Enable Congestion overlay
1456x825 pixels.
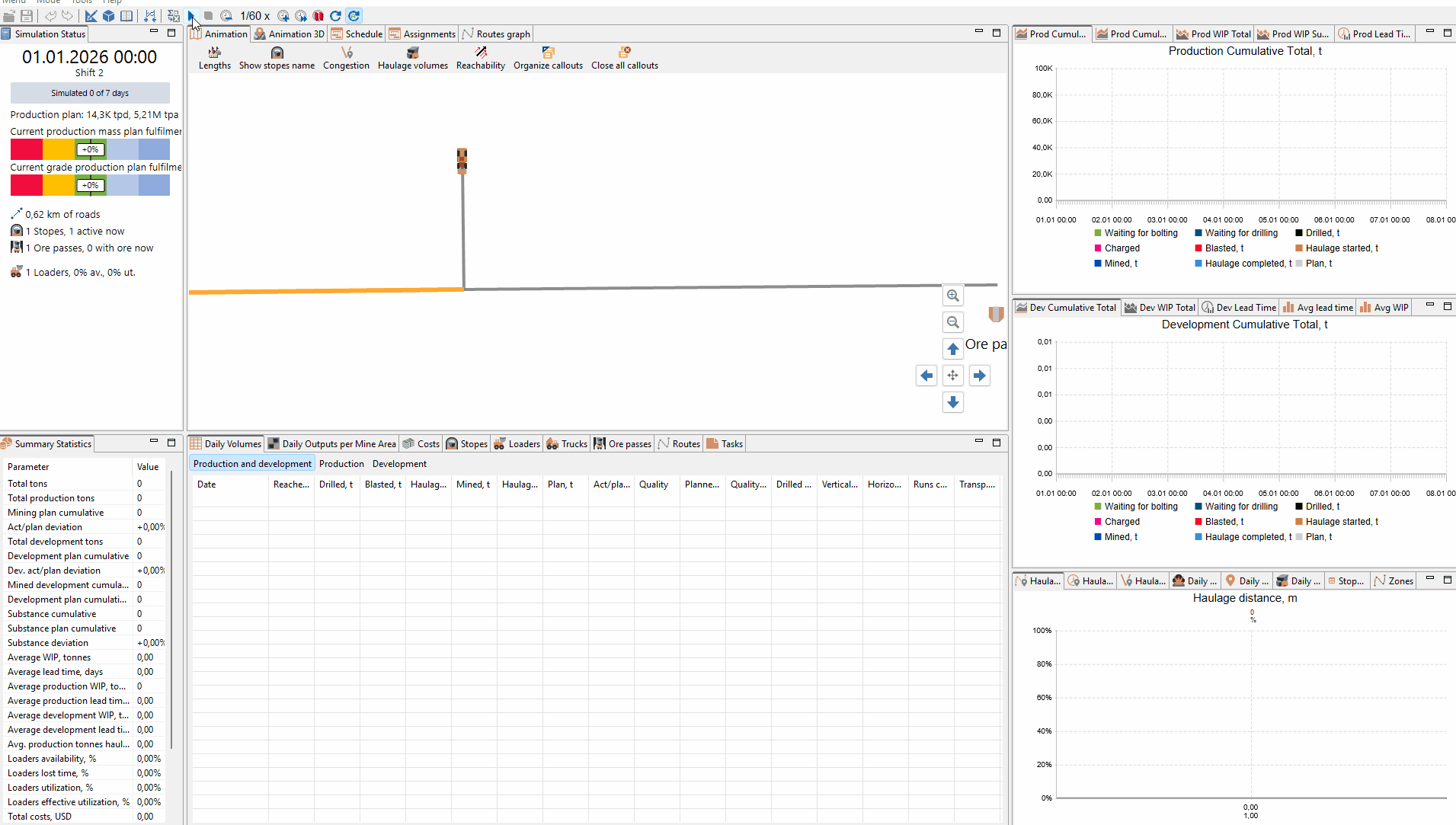[x=346, y=58]
